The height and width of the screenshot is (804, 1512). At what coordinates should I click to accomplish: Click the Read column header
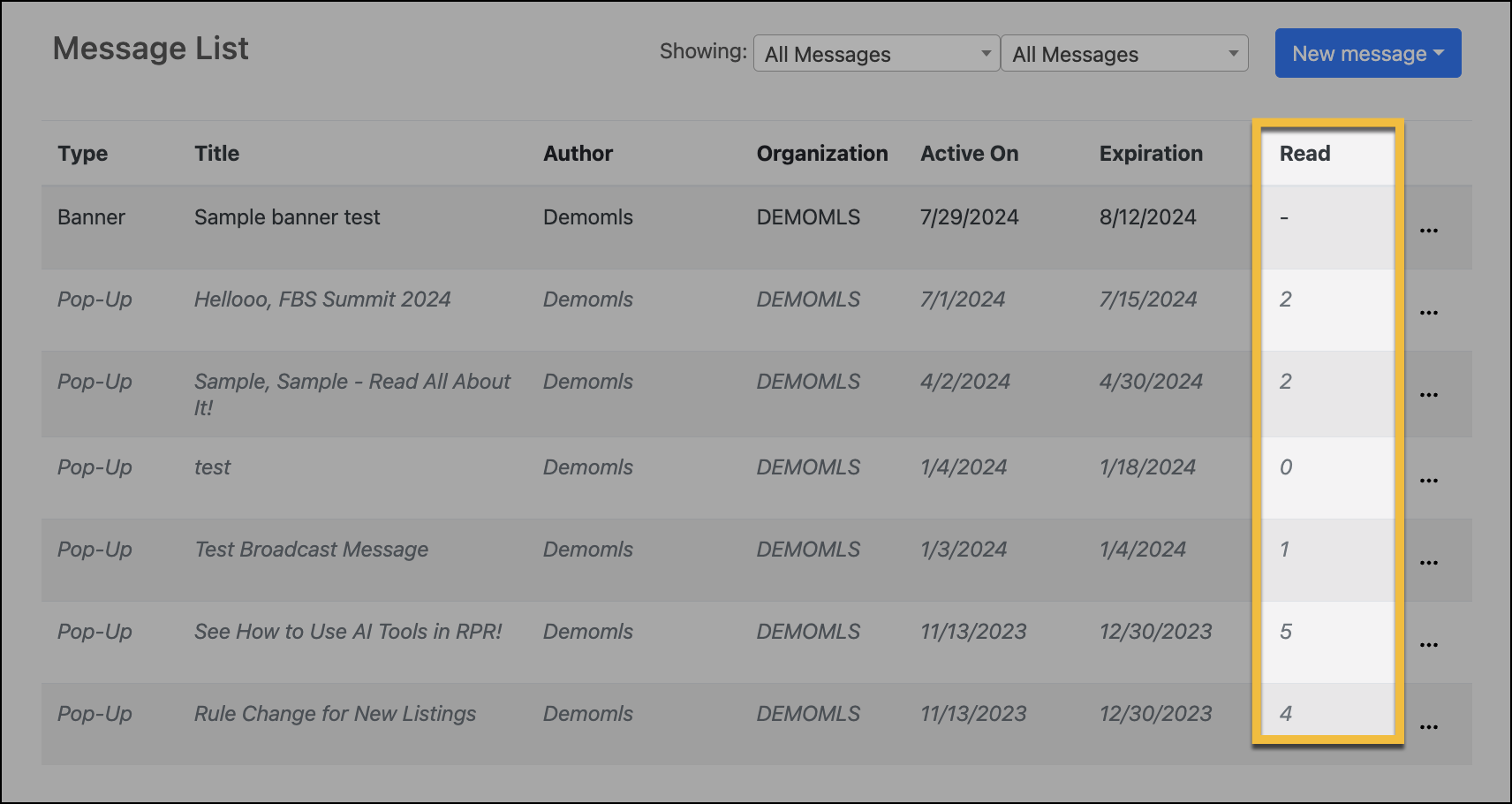tap(1305, 154)
